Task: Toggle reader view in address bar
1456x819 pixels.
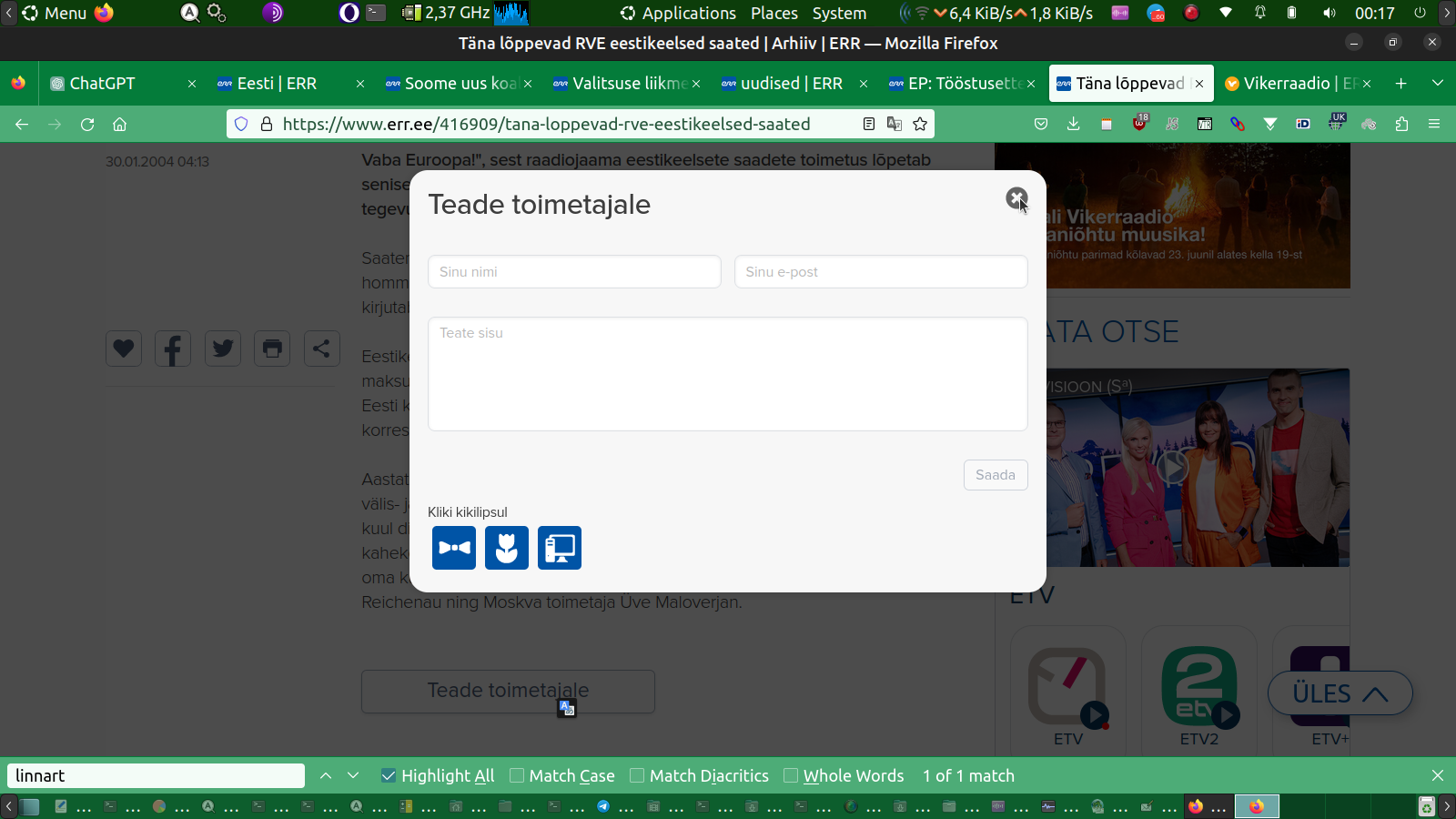Action: pyautogui.click(x=869, y=124)
